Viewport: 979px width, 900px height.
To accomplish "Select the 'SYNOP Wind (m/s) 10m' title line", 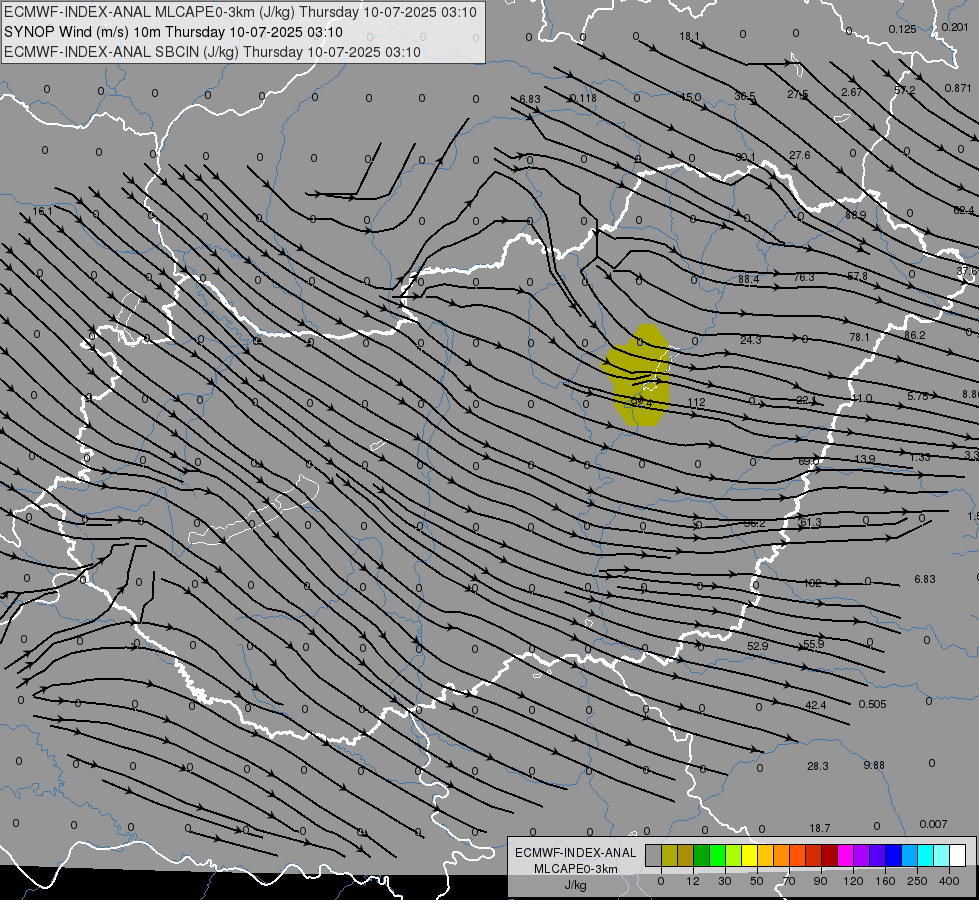I will click(x=175, y=32).
